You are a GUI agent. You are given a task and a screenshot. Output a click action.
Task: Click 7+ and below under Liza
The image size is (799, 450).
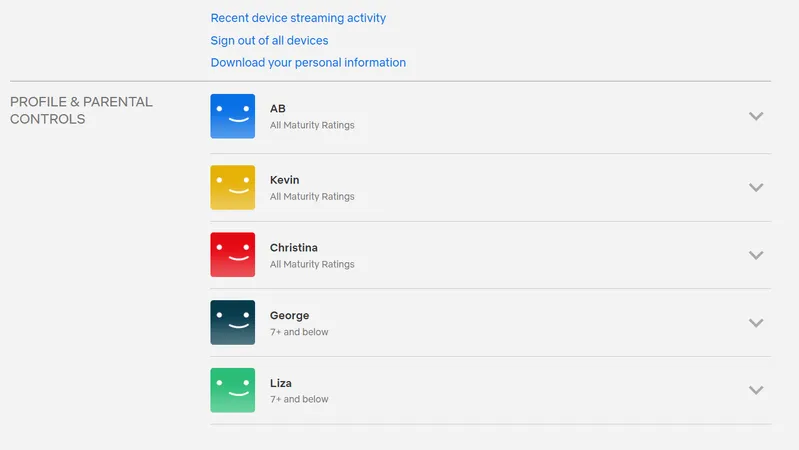pyautogui.click(x=299, y=399)
